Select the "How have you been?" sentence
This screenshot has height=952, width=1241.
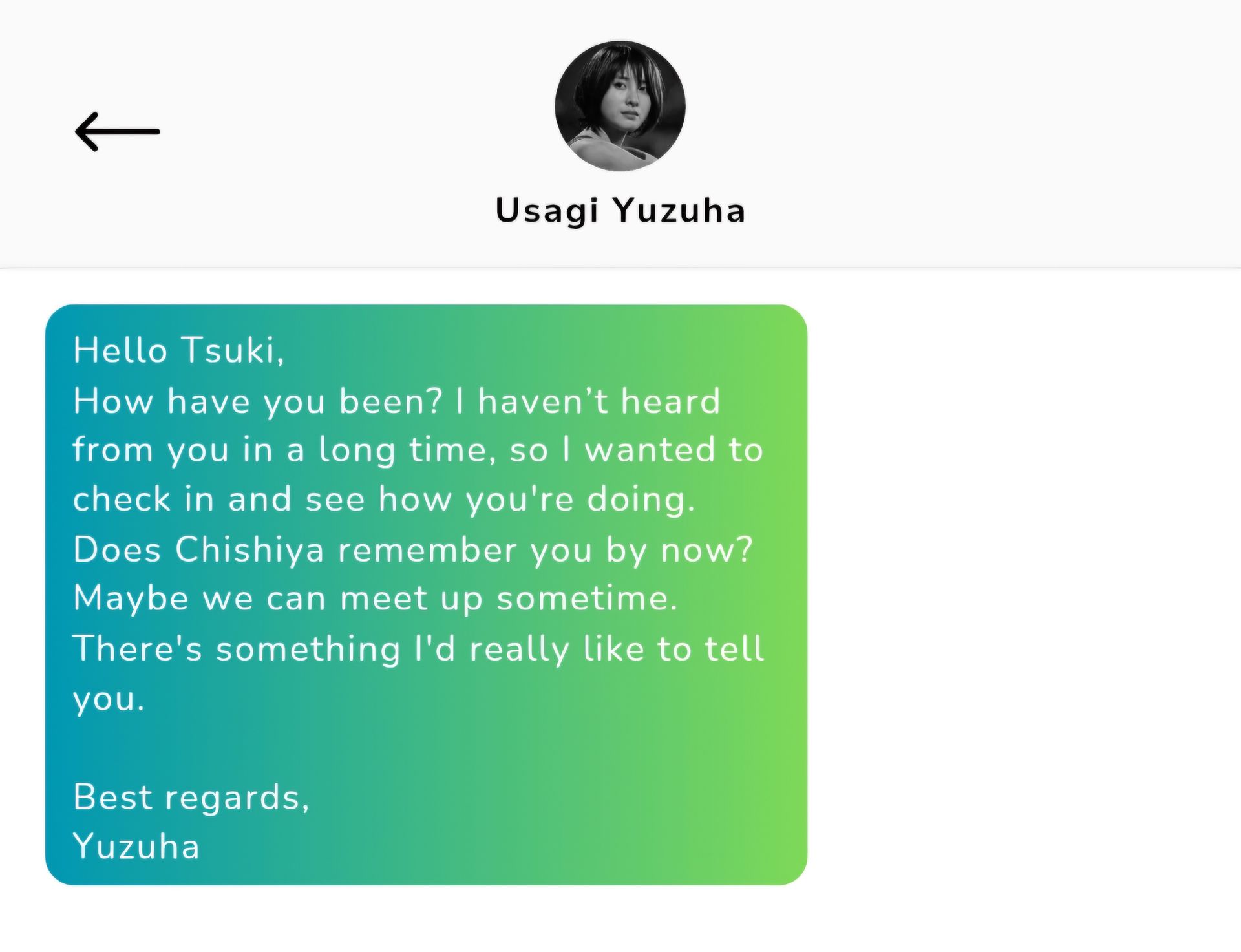click(x=258, y=401)
